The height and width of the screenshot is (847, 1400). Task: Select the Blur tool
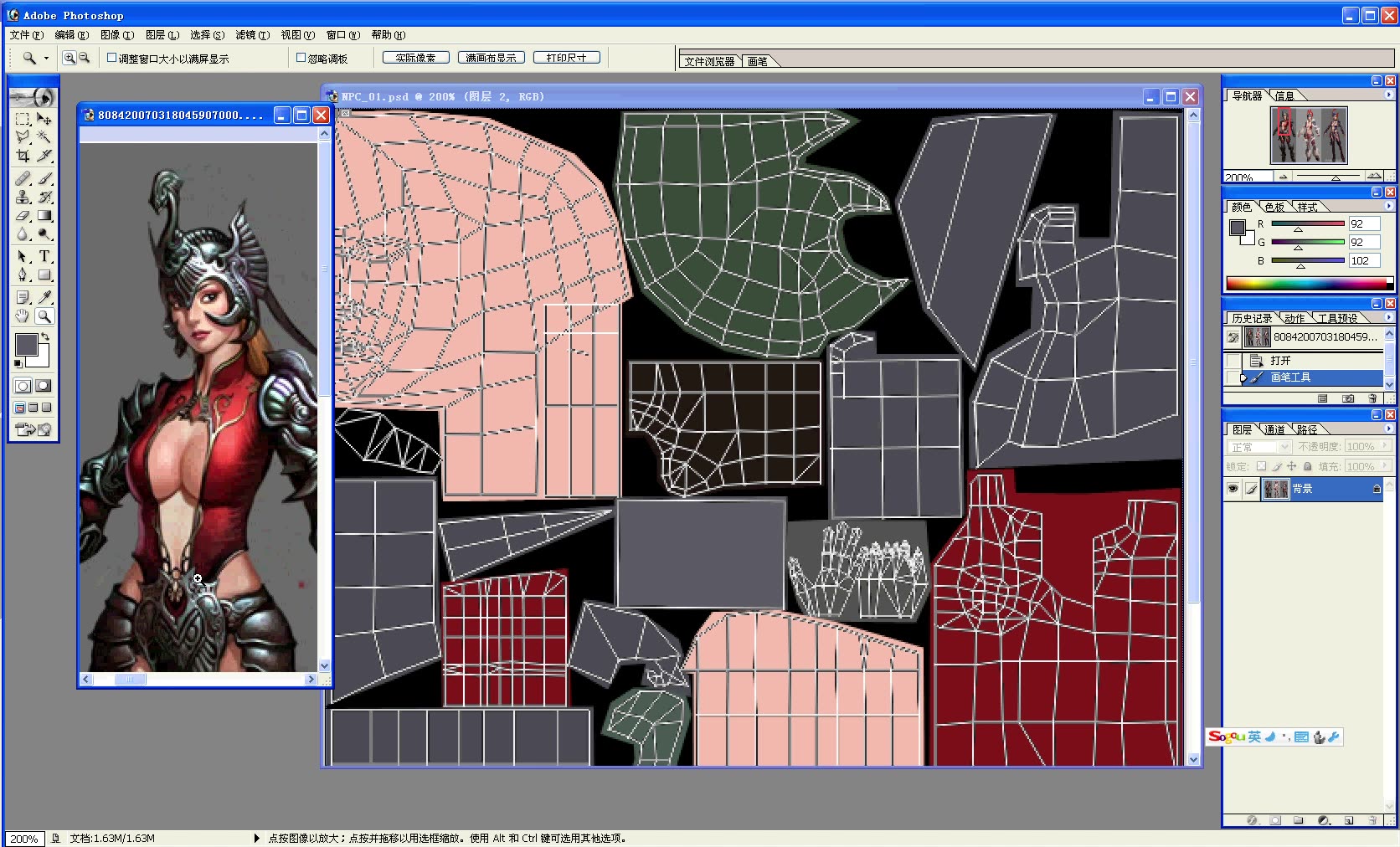(23, 234)
